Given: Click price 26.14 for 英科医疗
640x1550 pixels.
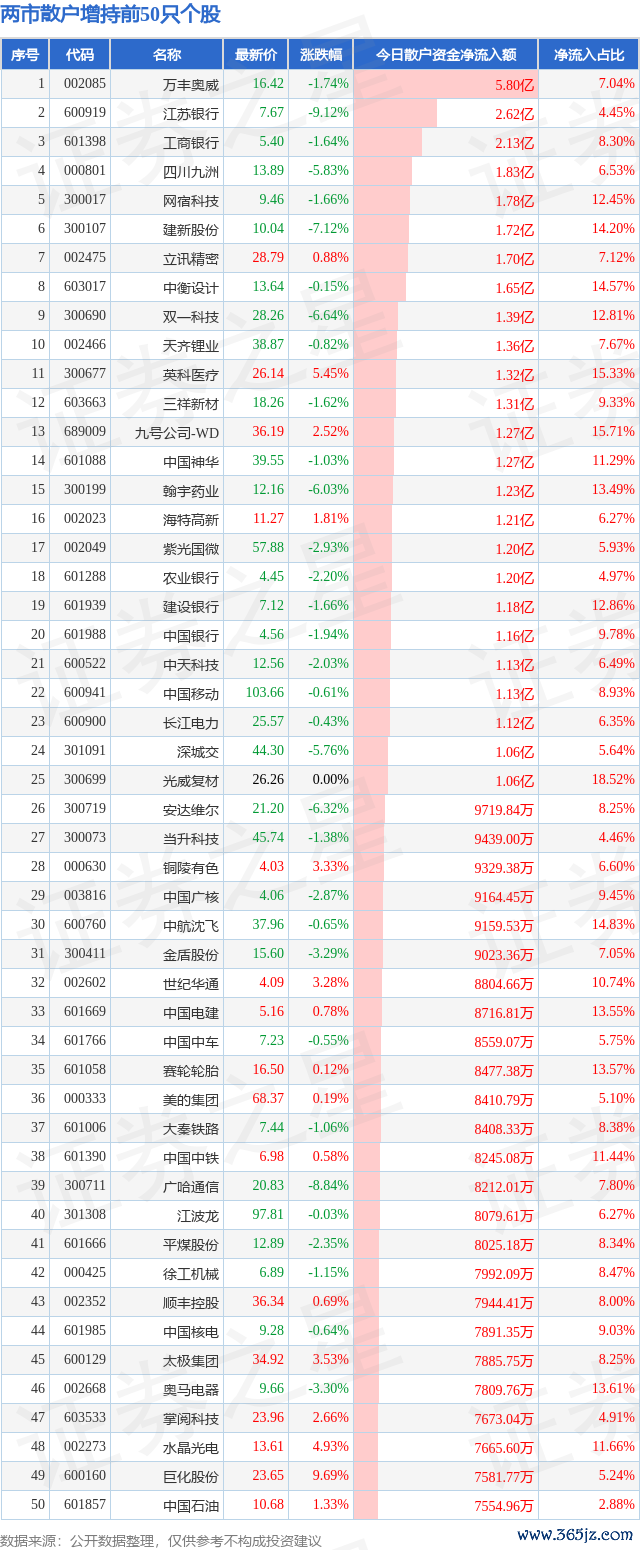Looking at the screenshot, I should click(x=268, y=374).
